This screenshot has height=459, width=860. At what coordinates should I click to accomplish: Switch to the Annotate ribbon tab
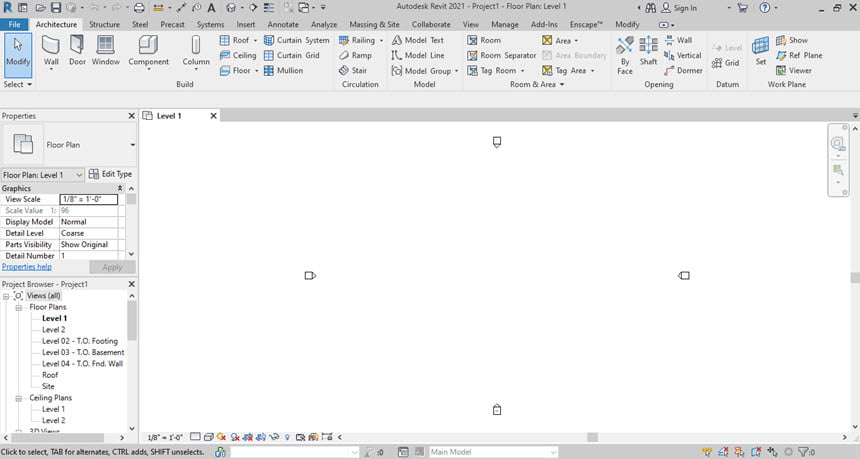(x=283, y=25)
